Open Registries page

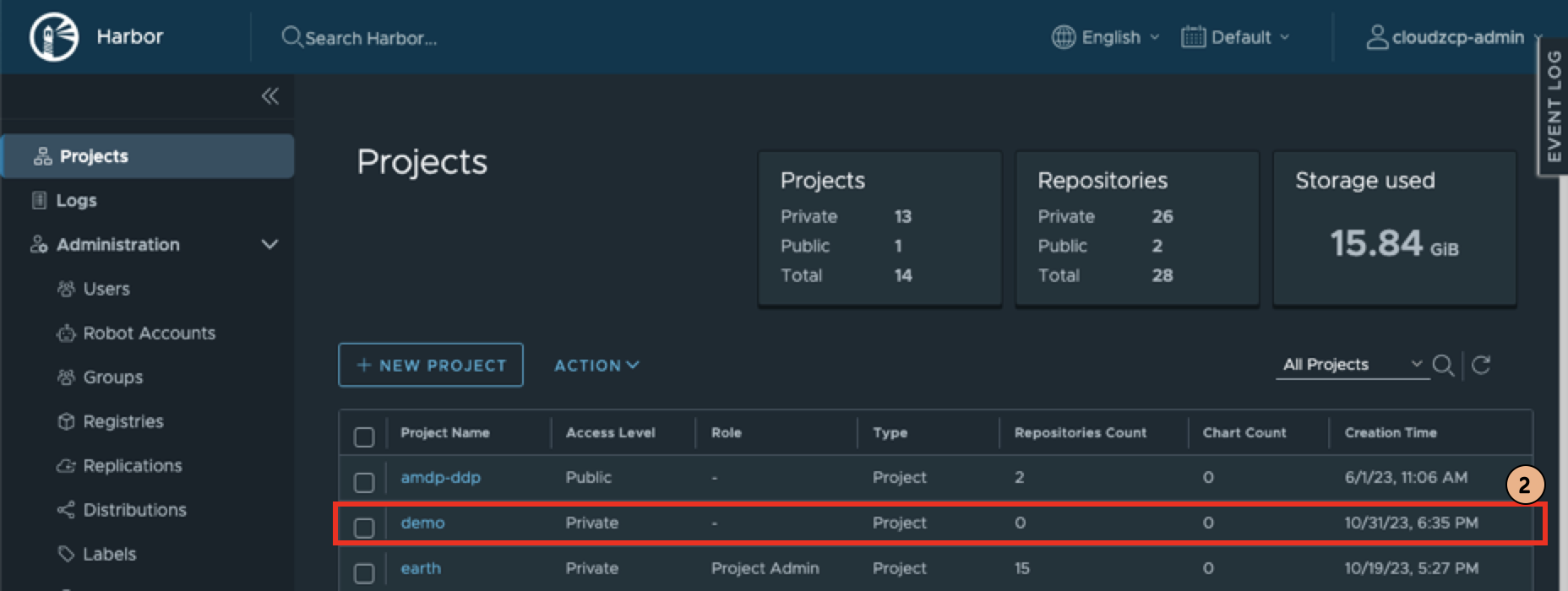pos(123,421)
